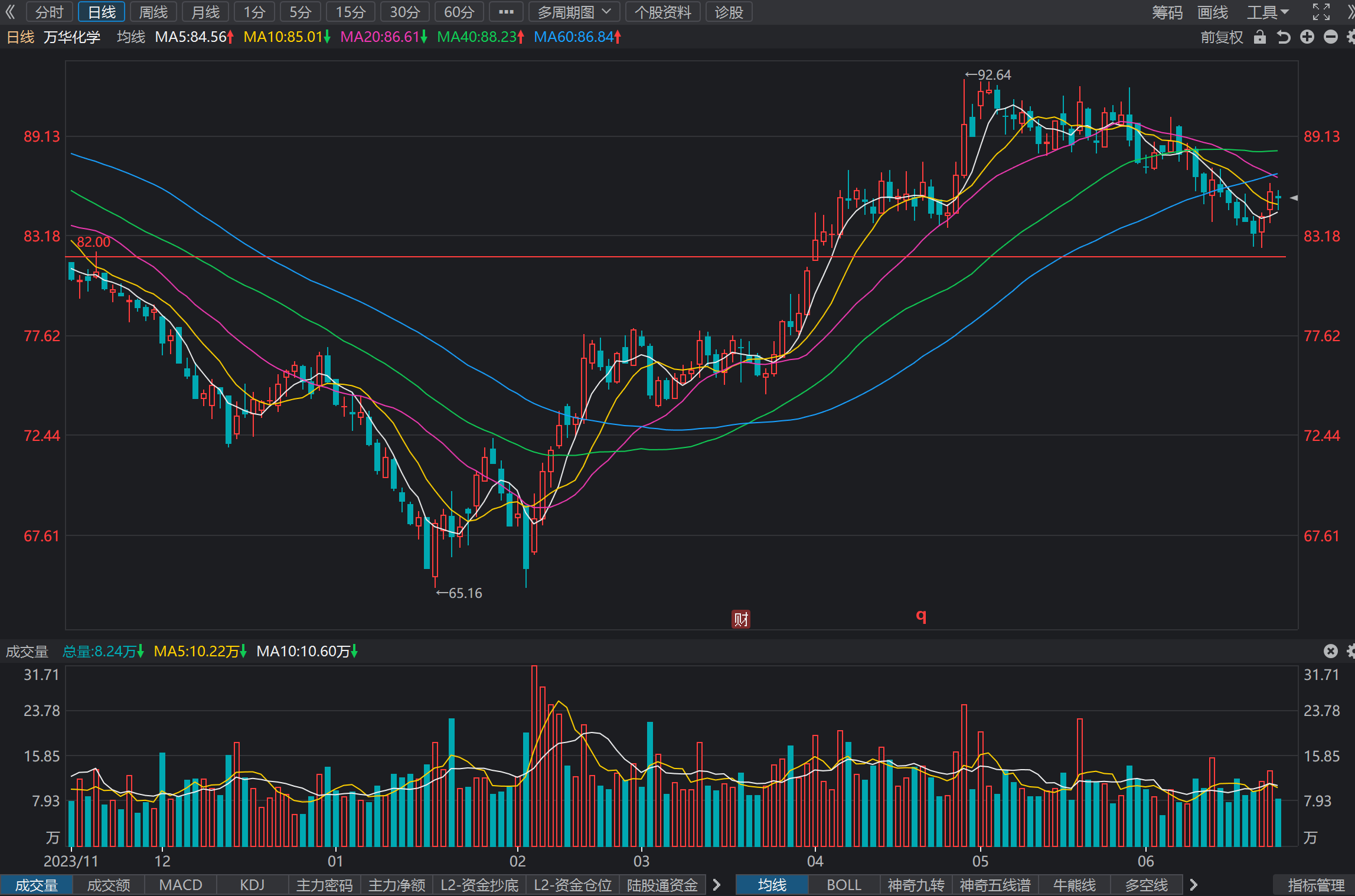Open more periods via ellipsis button
This screenshot has width=1355, height=896.
[x=506, y=12]
